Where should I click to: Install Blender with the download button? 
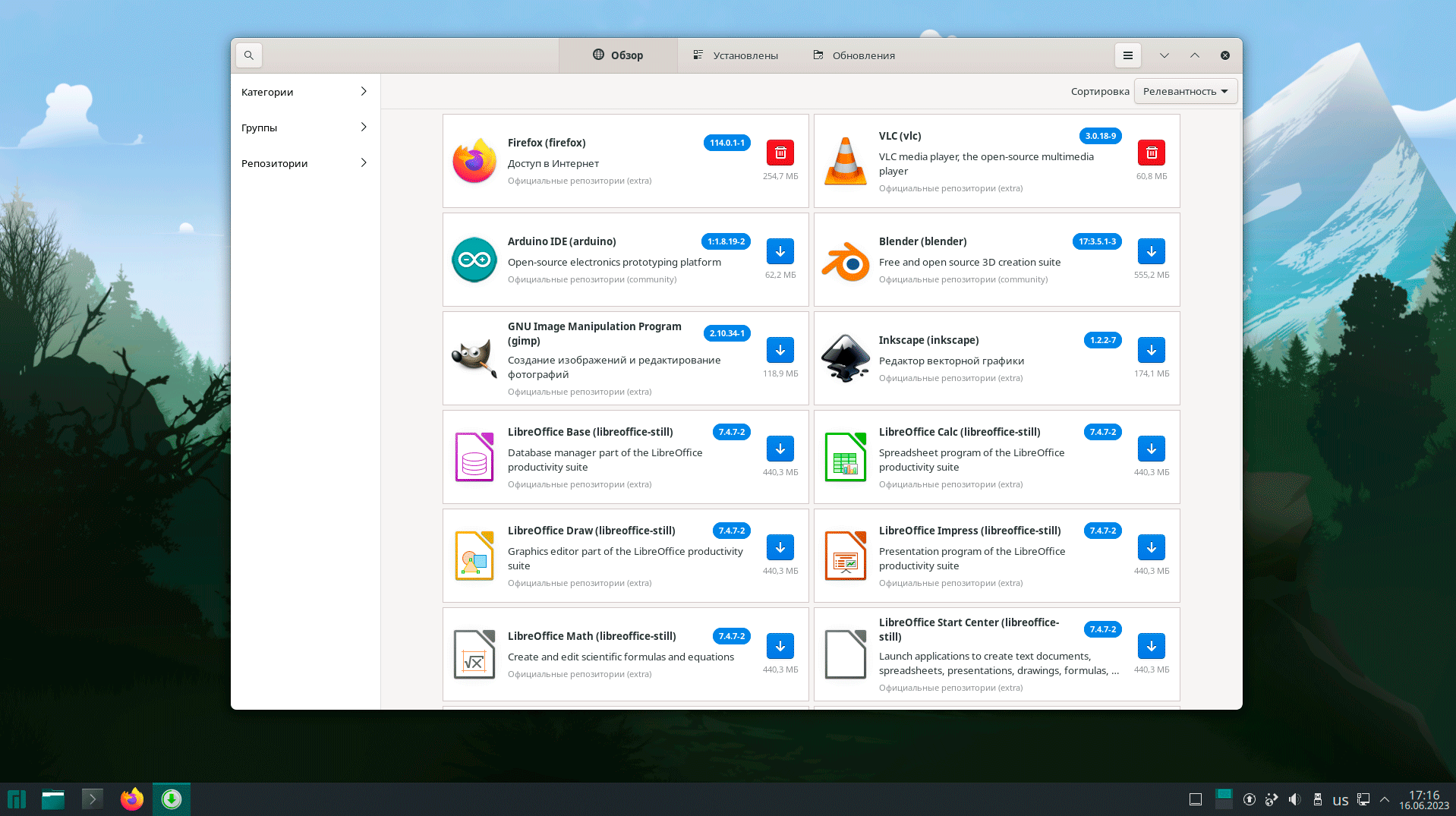(1152, 251)
